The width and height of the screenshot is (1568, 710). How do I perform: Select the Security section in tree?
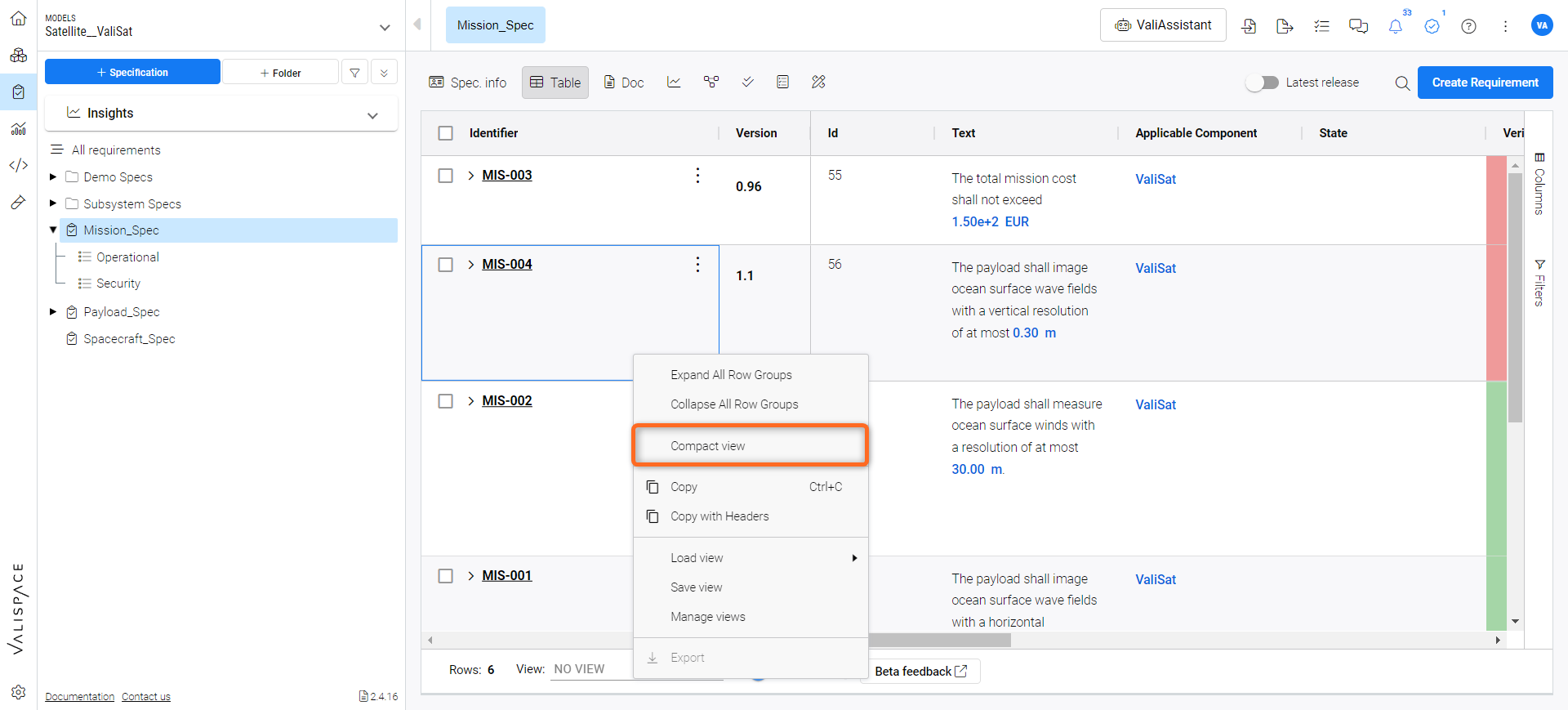point(118,283)
